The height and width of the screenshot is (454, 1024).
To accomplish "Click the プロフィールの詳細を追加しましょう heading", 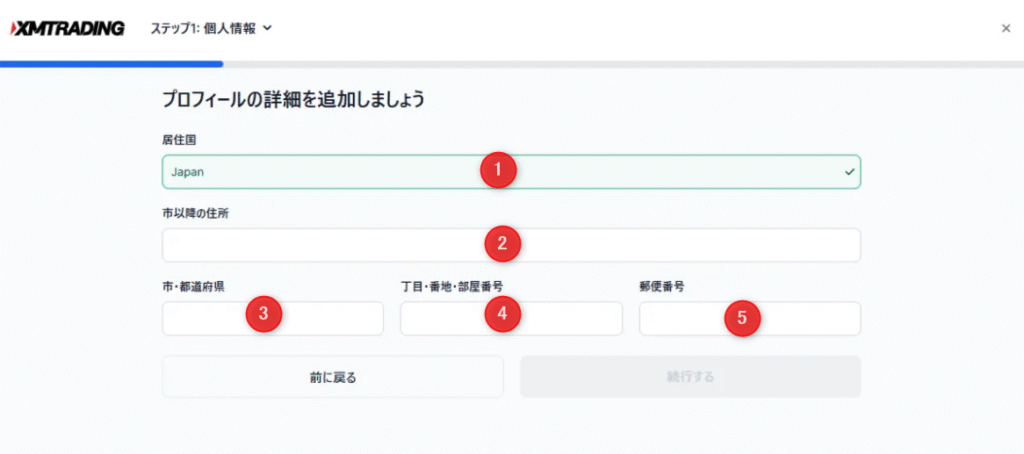I will 293,99.
